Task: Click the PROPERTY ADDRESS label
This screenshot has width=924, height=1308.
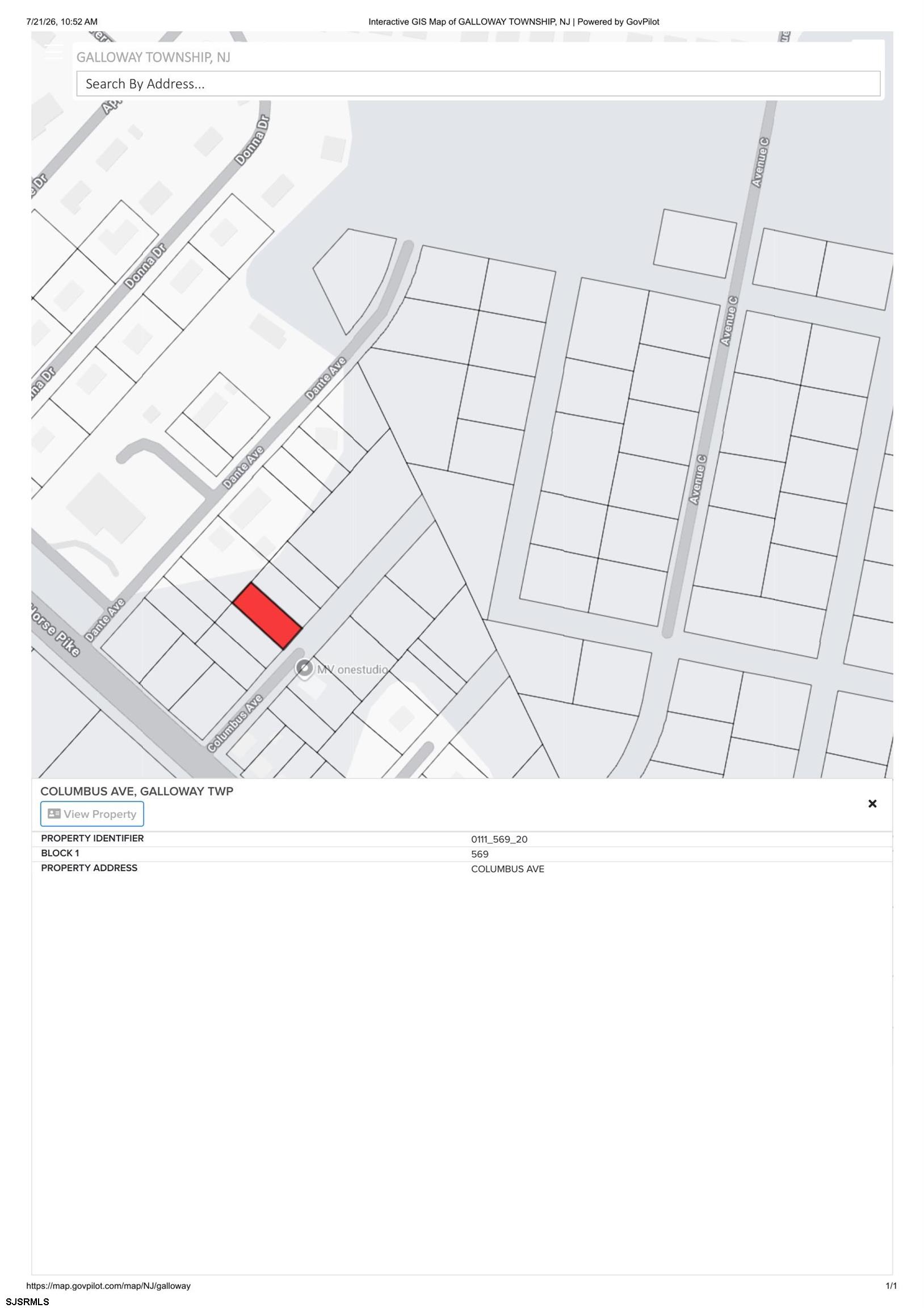Action: point(89,868)
